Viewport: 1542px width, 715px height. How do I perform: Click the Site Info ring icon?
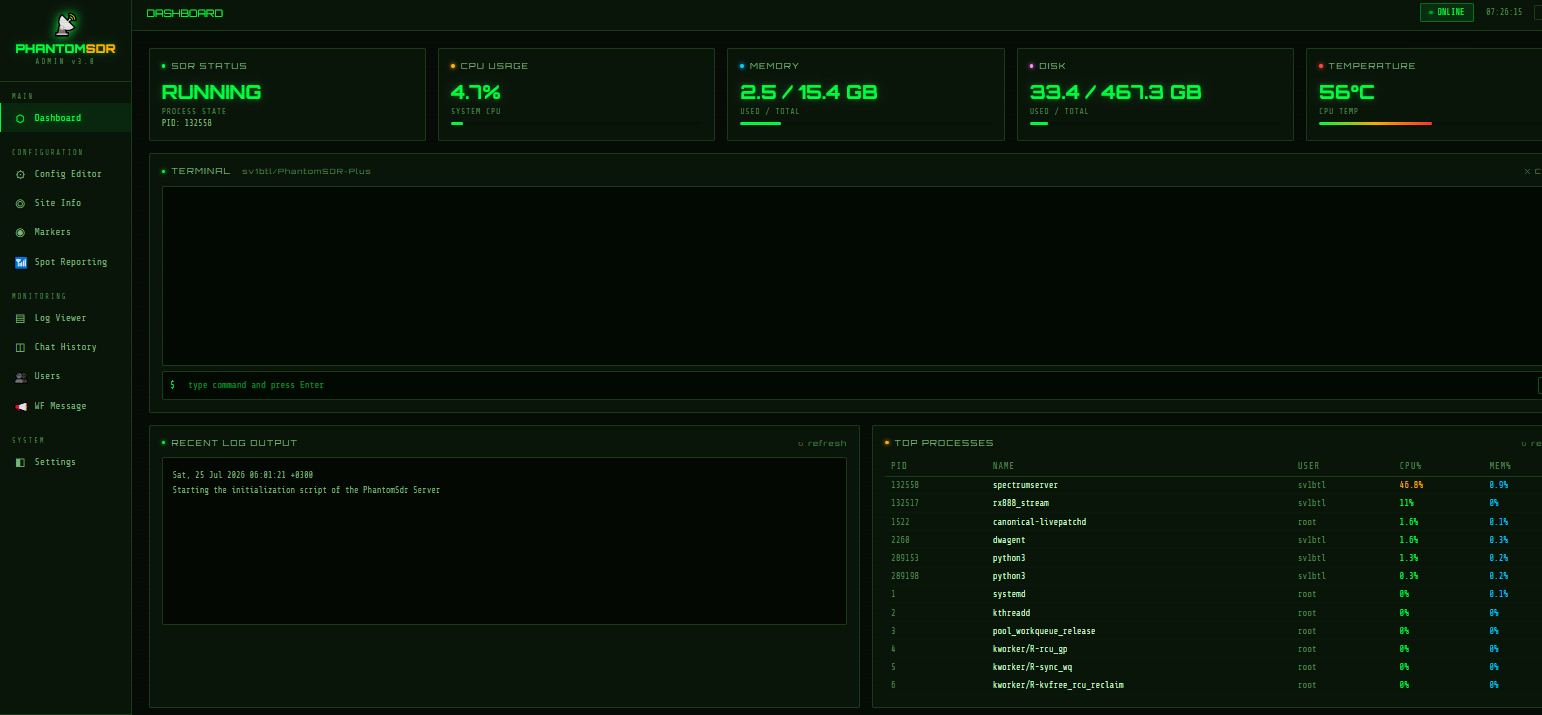point(20,203)
